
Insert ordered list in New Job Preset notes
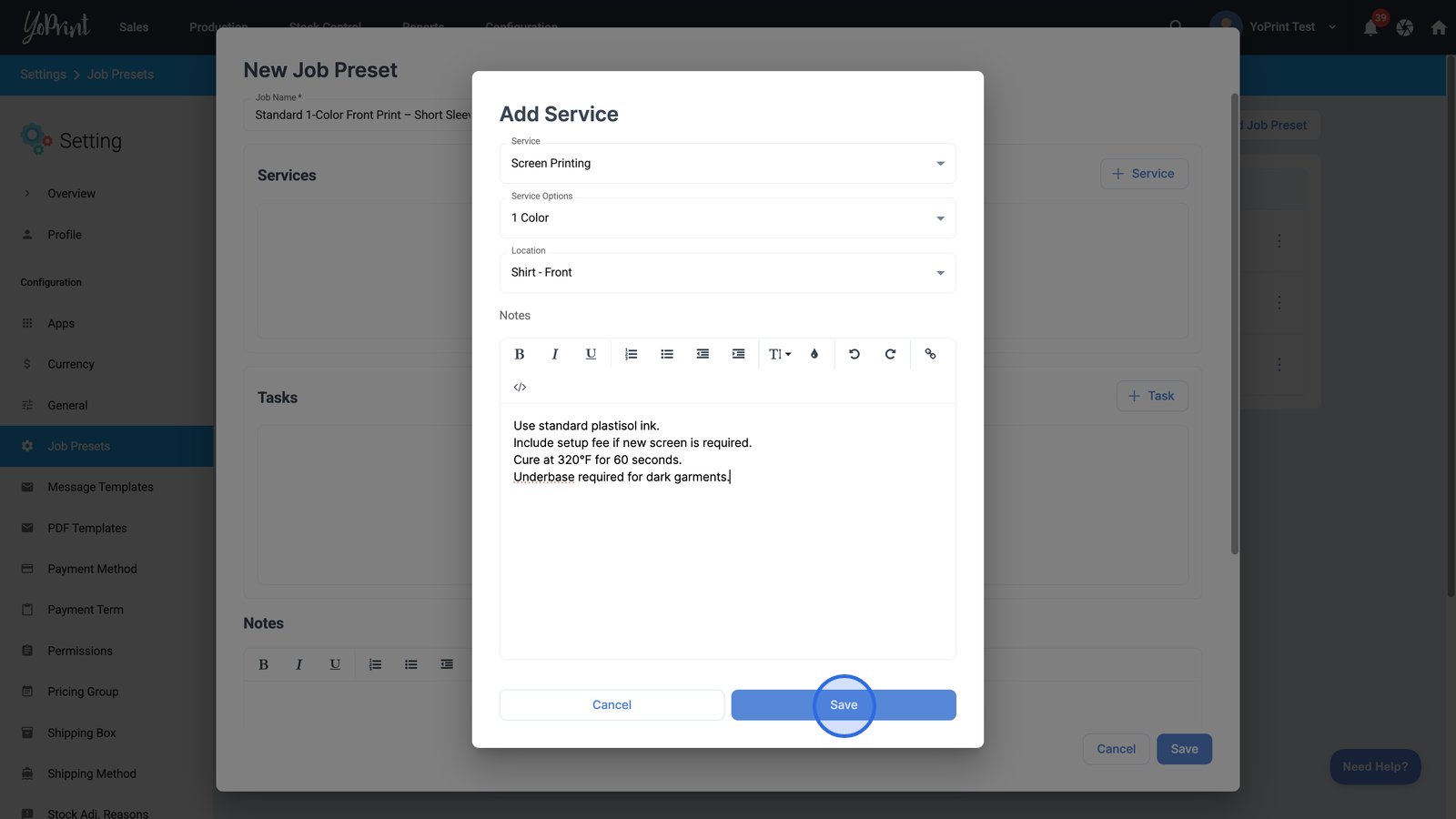pos(375,664)
